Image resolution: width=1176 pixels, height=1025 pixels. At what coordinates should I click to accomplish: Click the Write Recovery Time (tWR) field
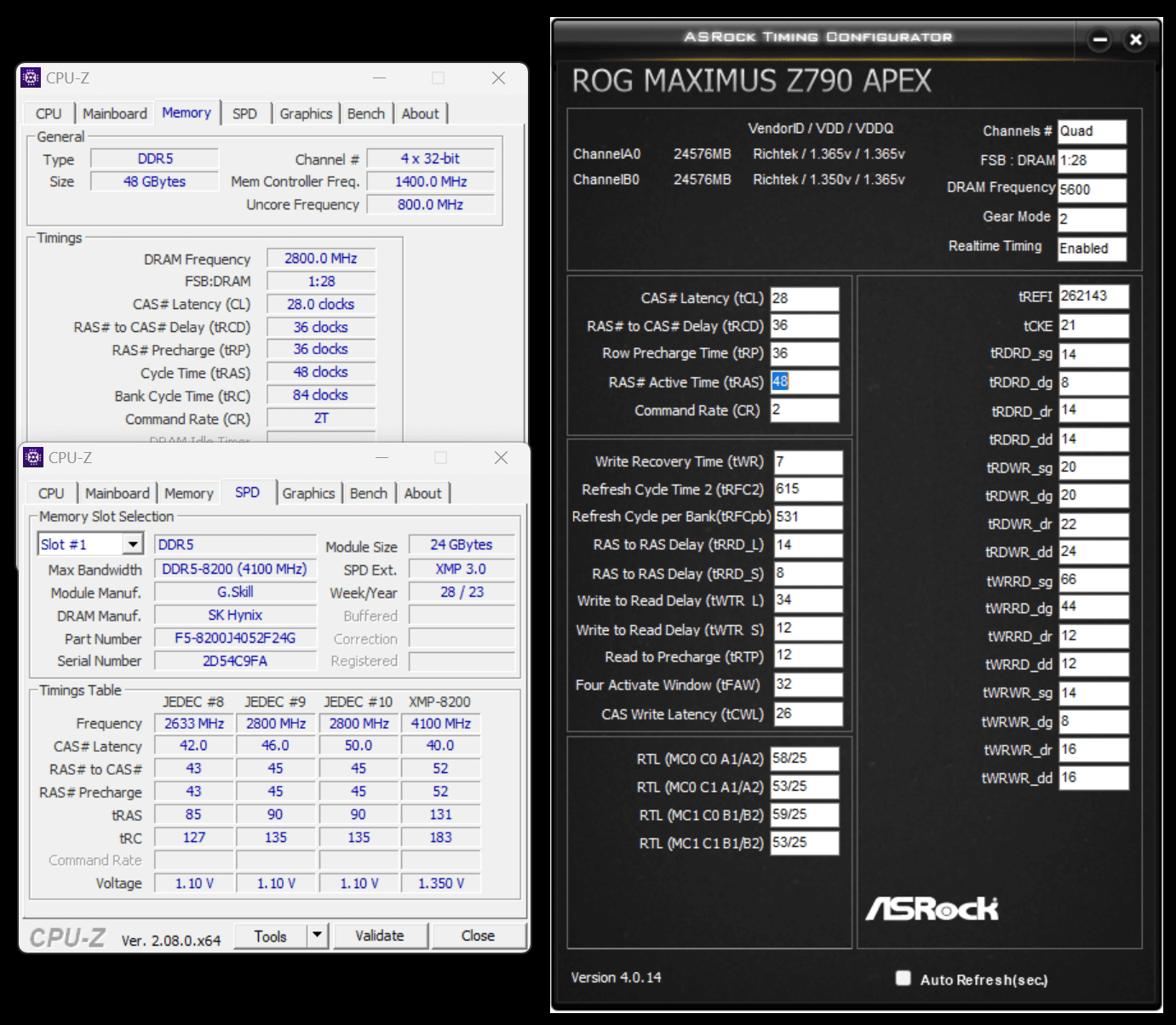coord(808,461)
